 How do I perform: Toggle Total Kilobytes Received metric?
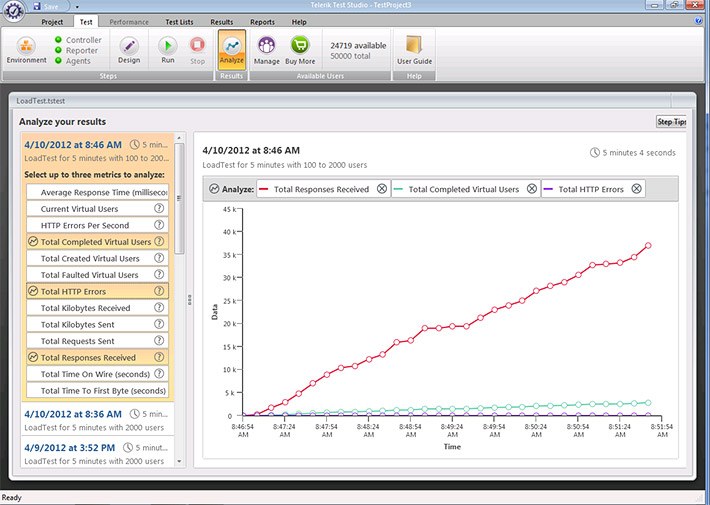point(97,308)
